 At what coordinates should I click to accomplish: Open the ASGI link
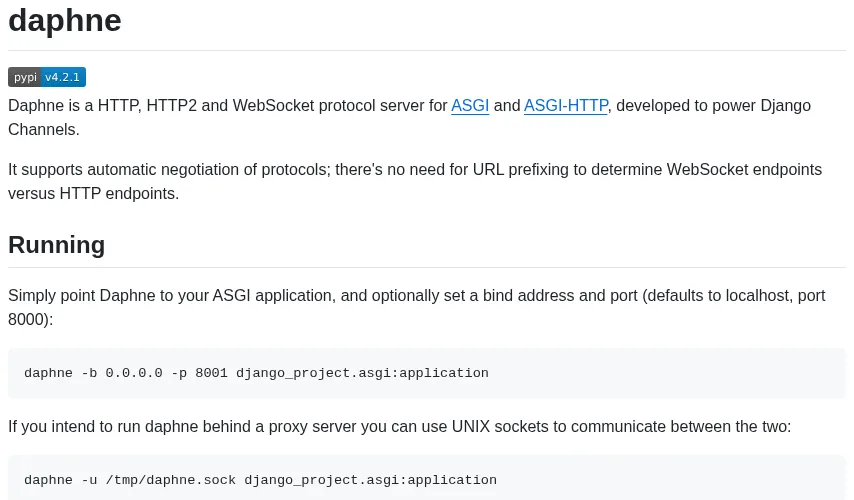pos(470,105)
